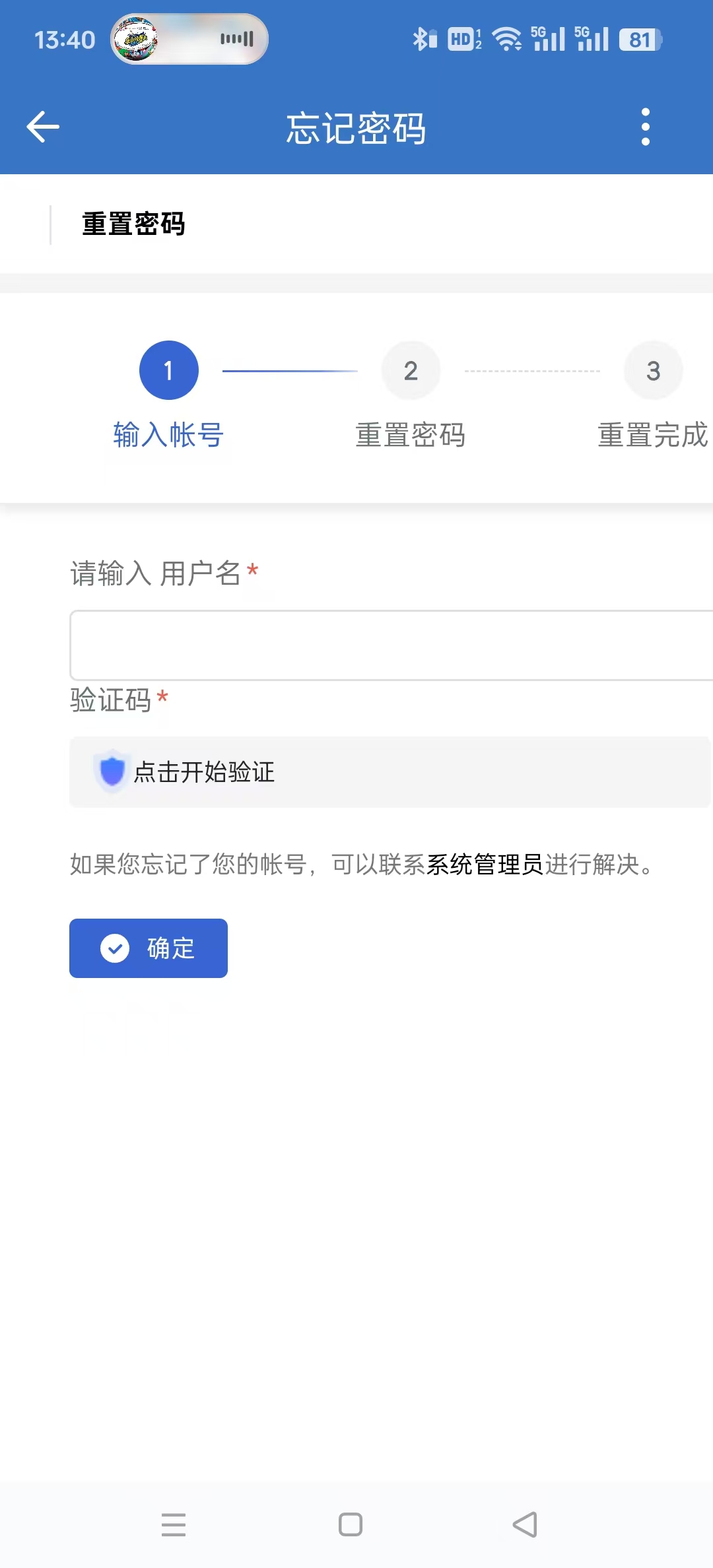Tap the 重置完成 step label
This screenshot has width=713, height=1568.
652,435
